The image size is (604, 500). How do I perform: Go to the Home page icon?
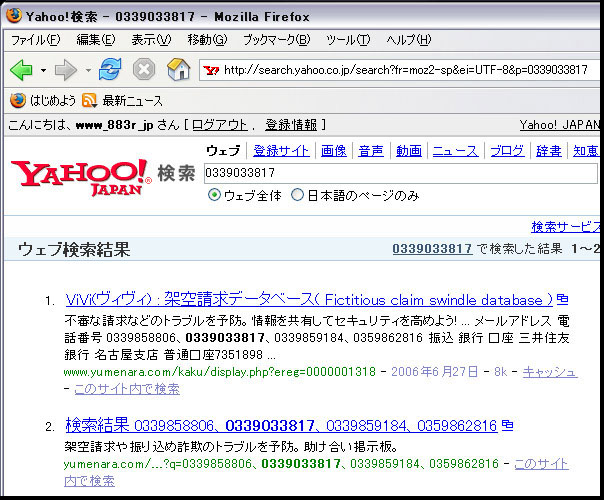(x=178, y=69)
